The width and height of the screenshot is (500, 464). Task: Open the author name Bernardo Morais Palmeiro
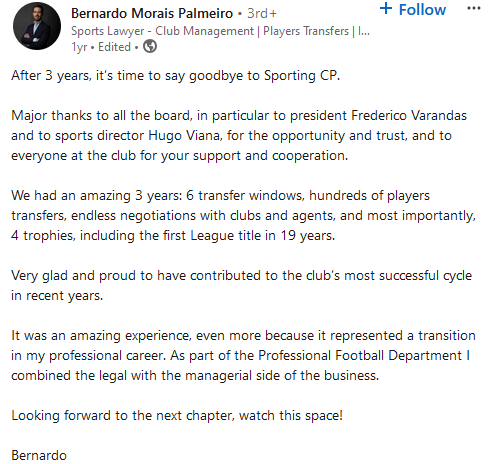[x=152, y=13]
